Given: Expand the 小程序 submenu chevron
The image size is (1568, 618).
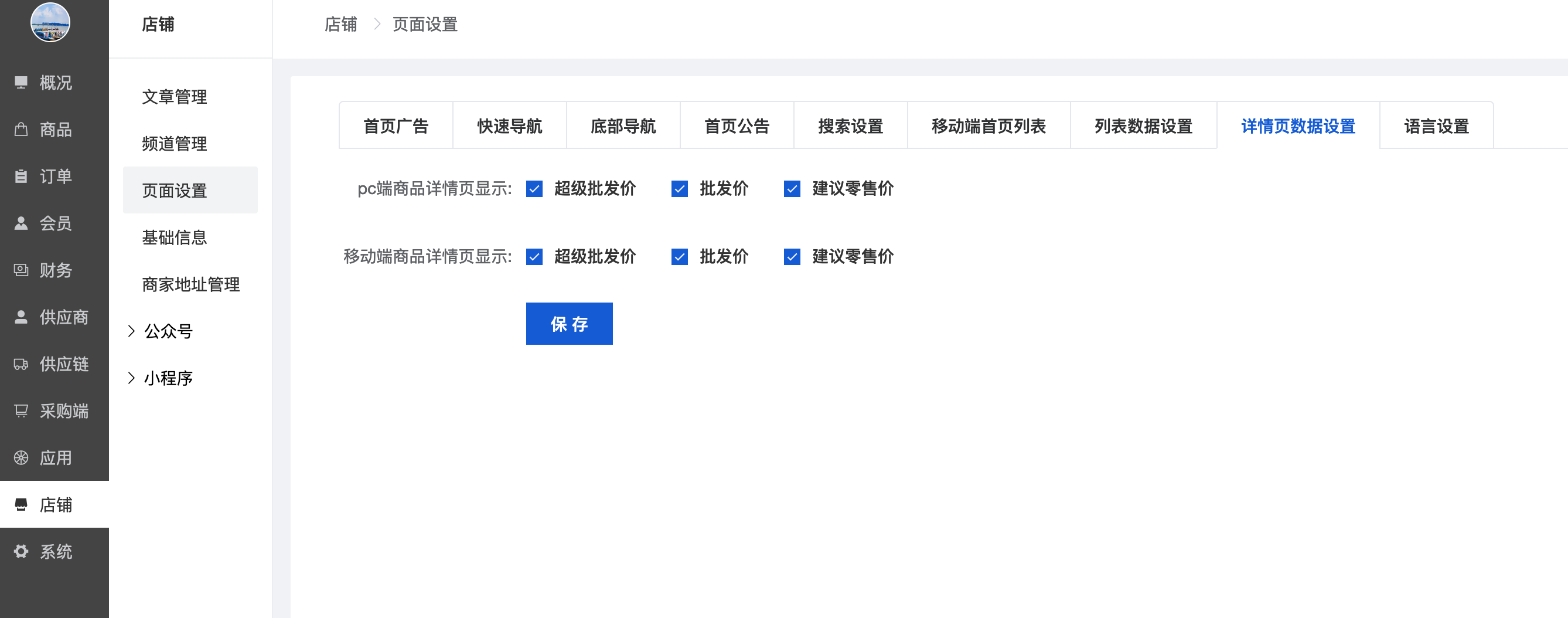Looking at the screenshot, I should click(131, 378).
